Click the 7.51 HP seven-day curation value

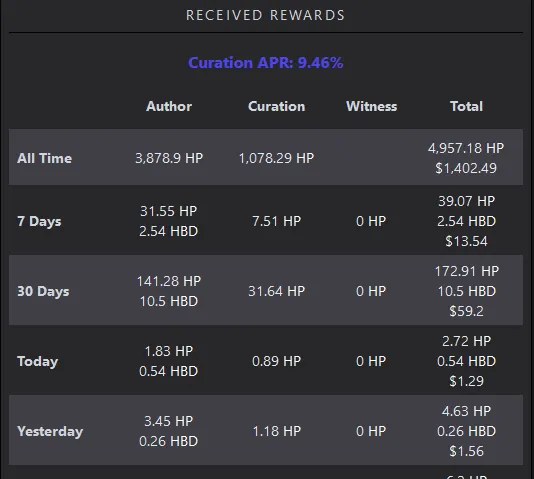coord(277,221)
